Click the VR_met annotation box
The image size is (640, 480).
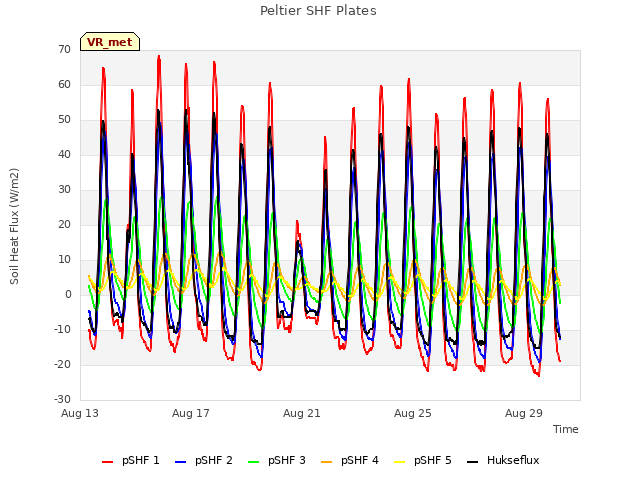(x=110, y=42)
